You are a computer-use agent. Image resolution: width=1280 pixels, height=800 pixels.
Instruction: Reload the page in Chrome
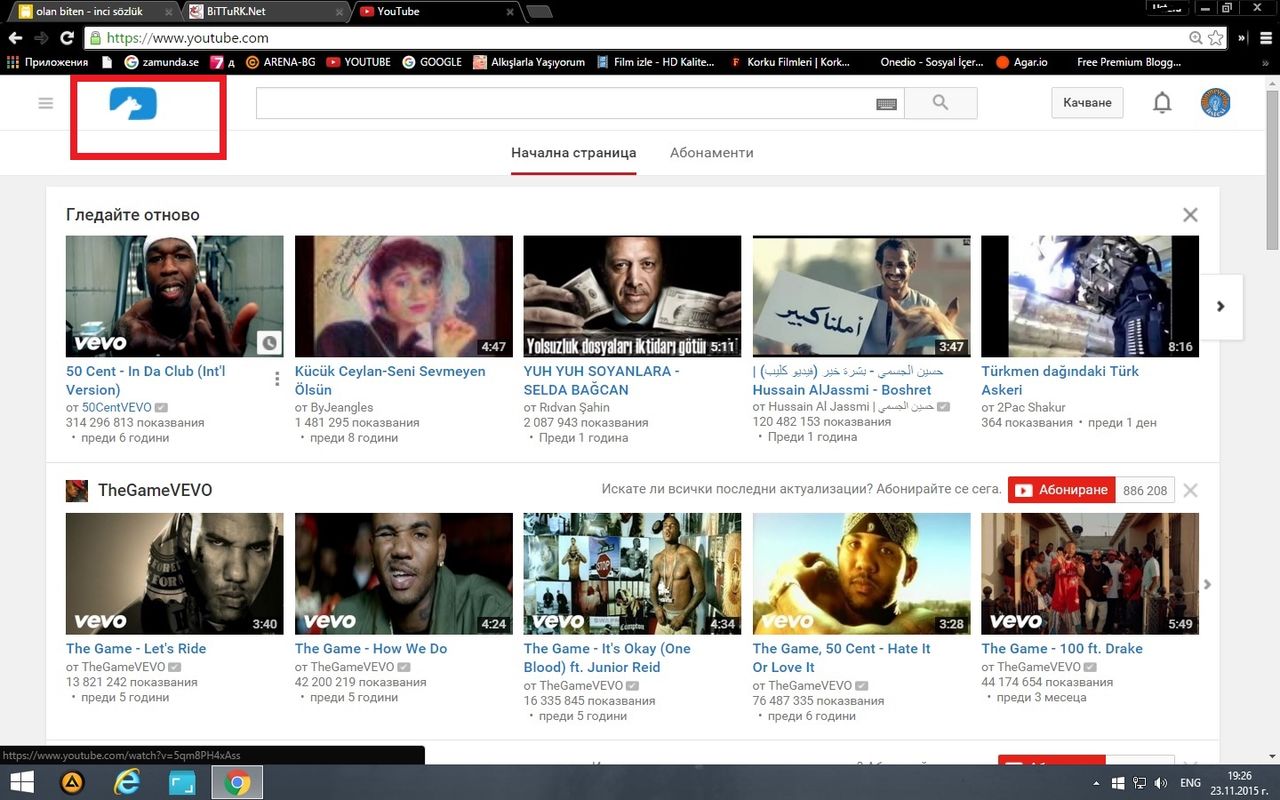click(66, 38)
